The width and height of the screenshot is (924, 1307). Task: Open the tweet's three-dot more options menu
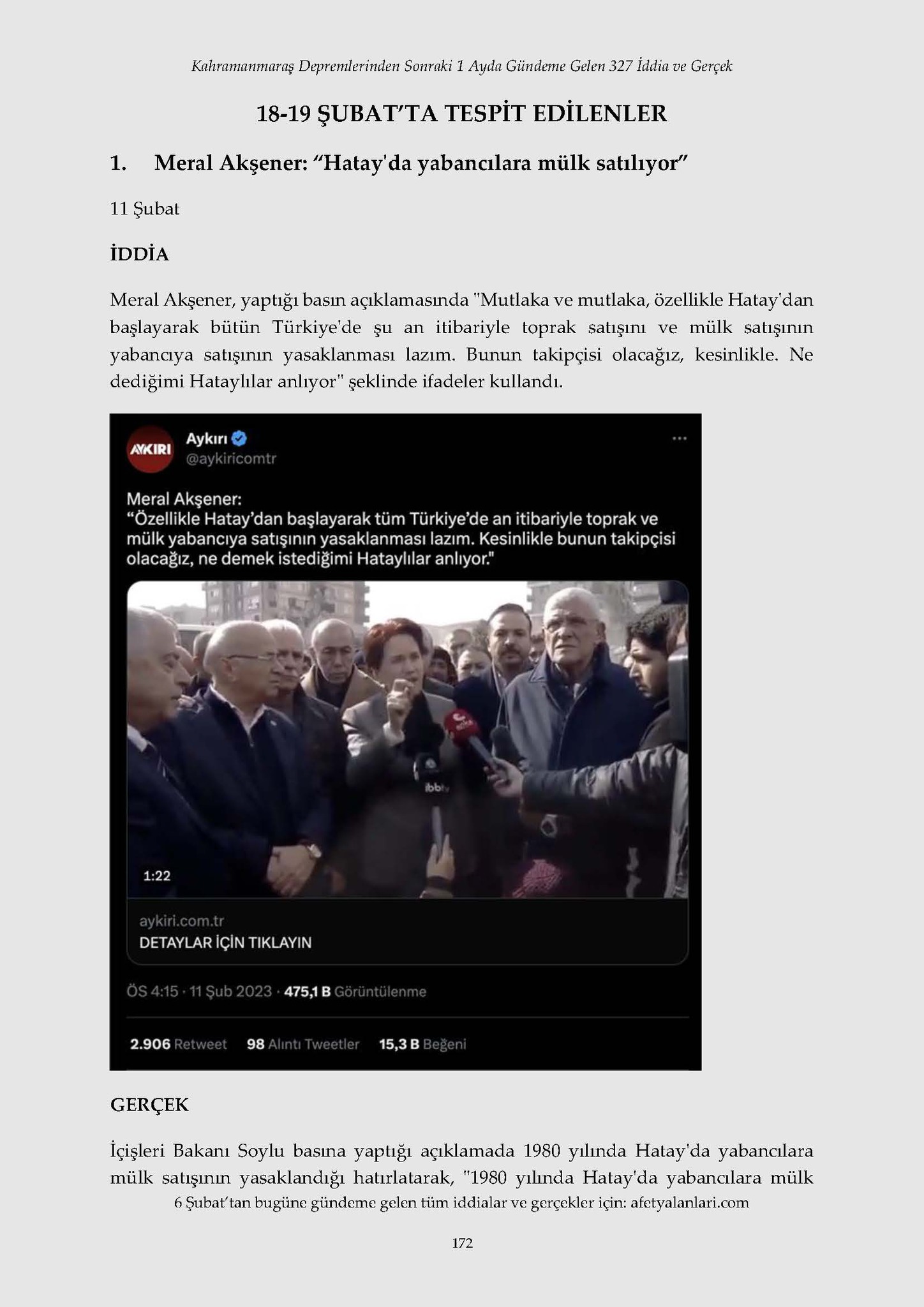pyautogui.click(x=679, y=438)
